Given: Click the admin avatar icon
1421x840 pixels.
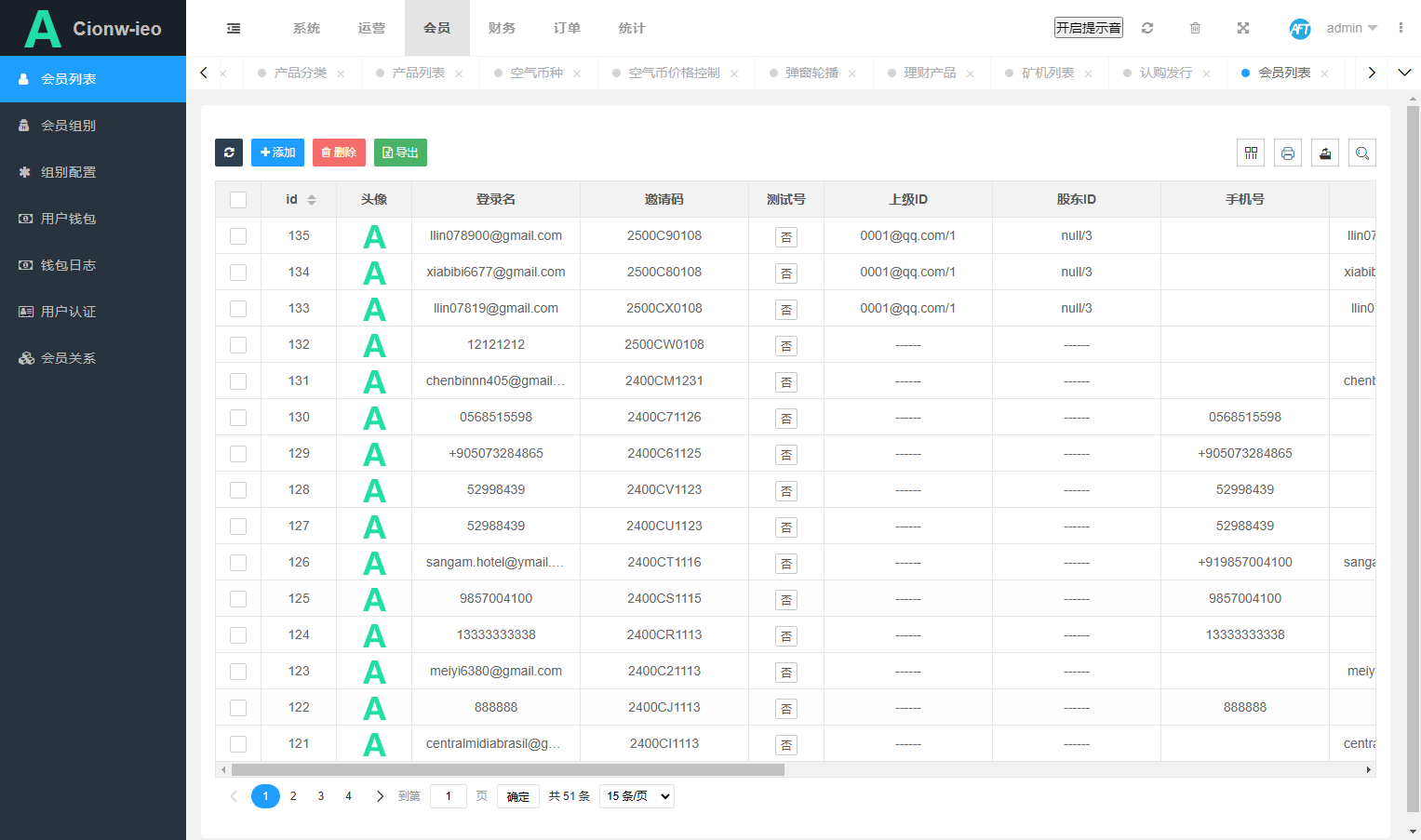Looking at the screenshot, I should [1300, 29].
